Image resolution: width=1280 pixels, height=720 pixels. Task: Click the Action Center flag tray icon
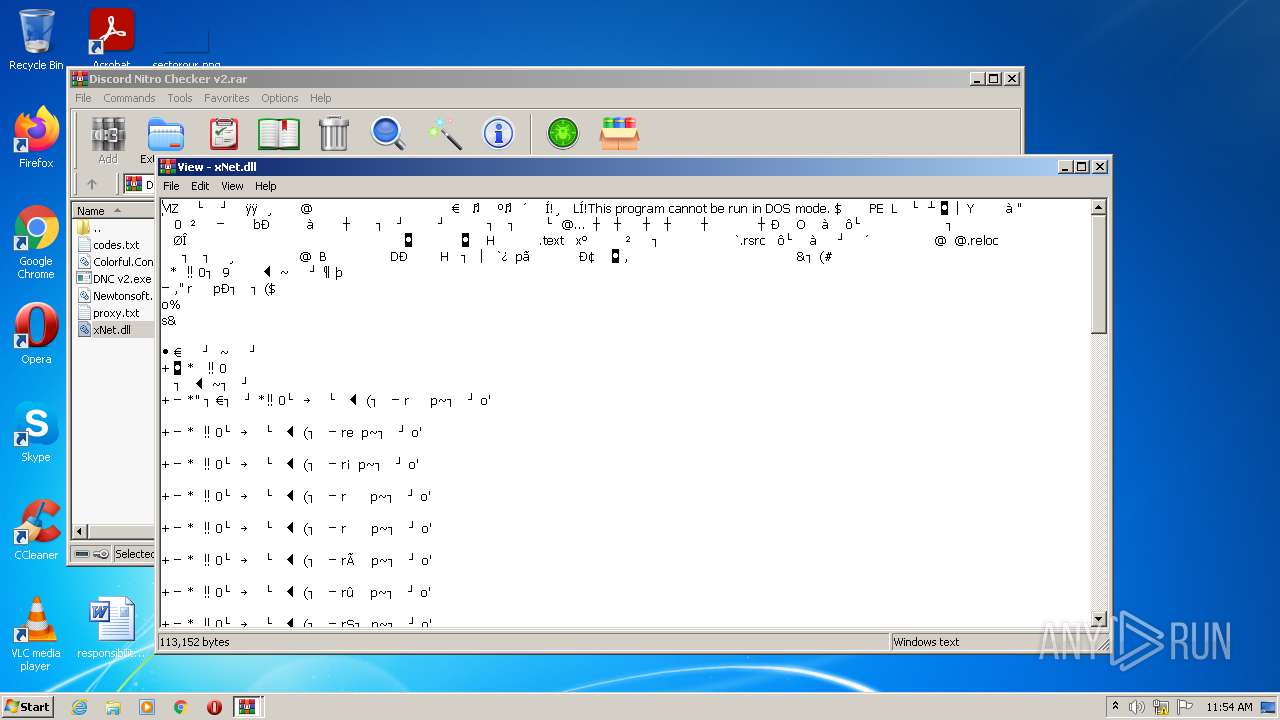[x=1186, y=707]
